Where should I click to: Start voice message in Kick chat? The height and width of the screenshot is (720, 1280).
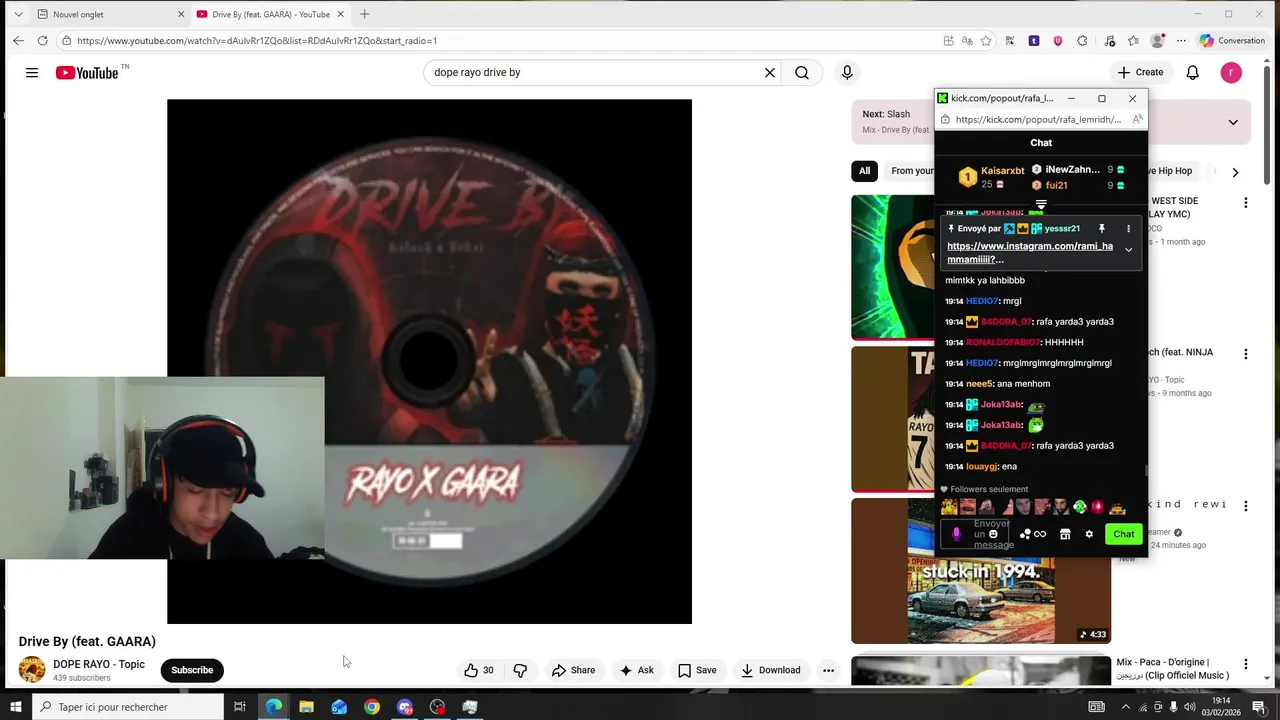[x=956, y=534]
